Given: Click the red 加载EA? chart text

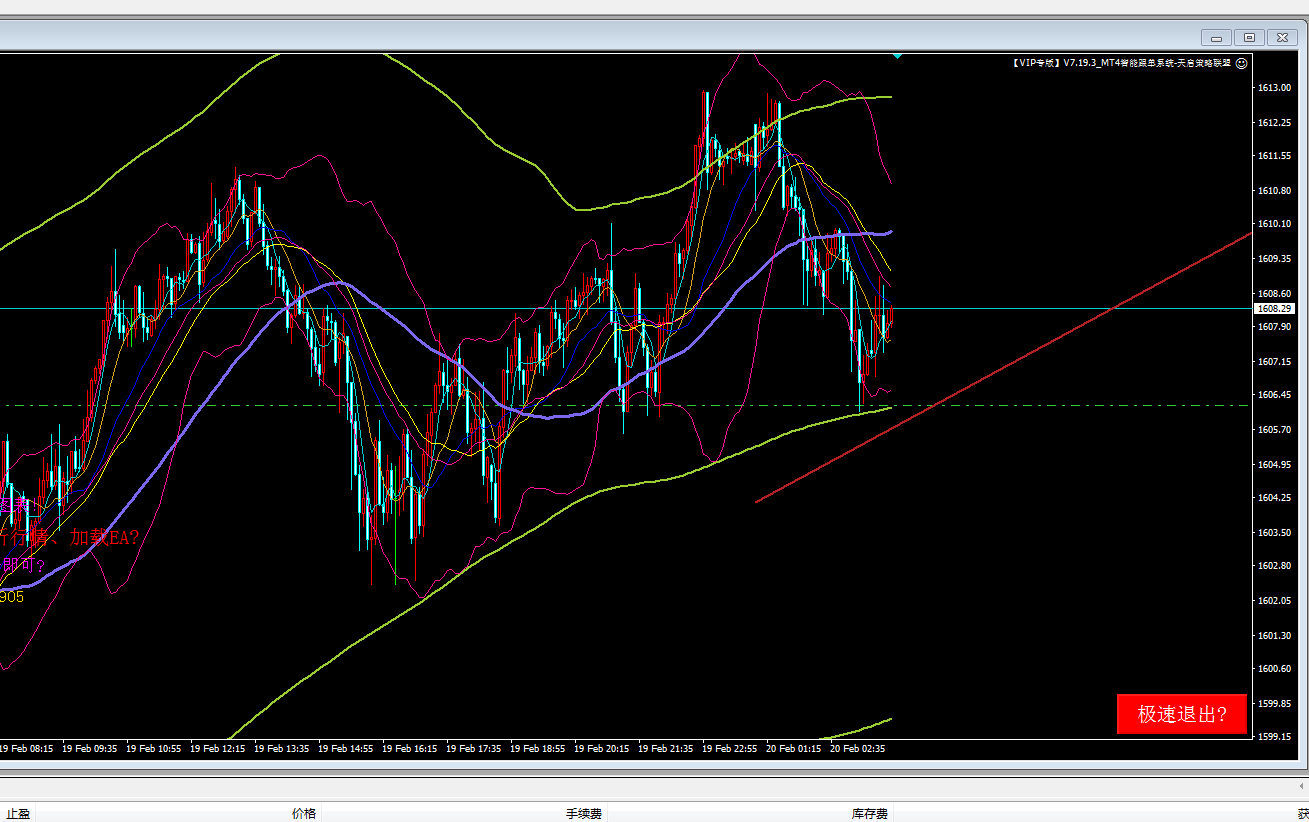Looking at the screenshot, I should 105,537.
